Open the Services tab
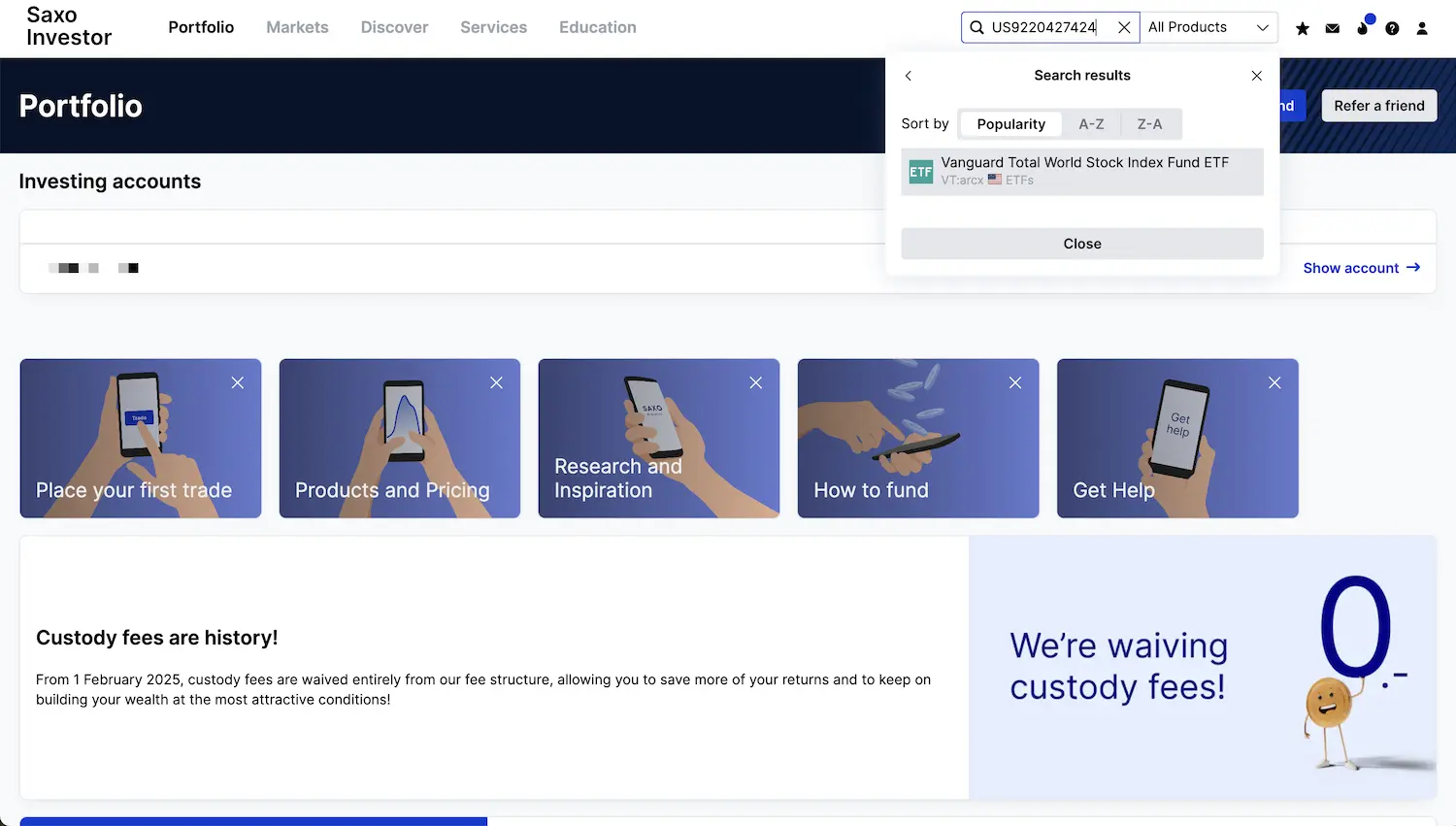This screenshot has width=1456, height=826. tap(493, 27)
